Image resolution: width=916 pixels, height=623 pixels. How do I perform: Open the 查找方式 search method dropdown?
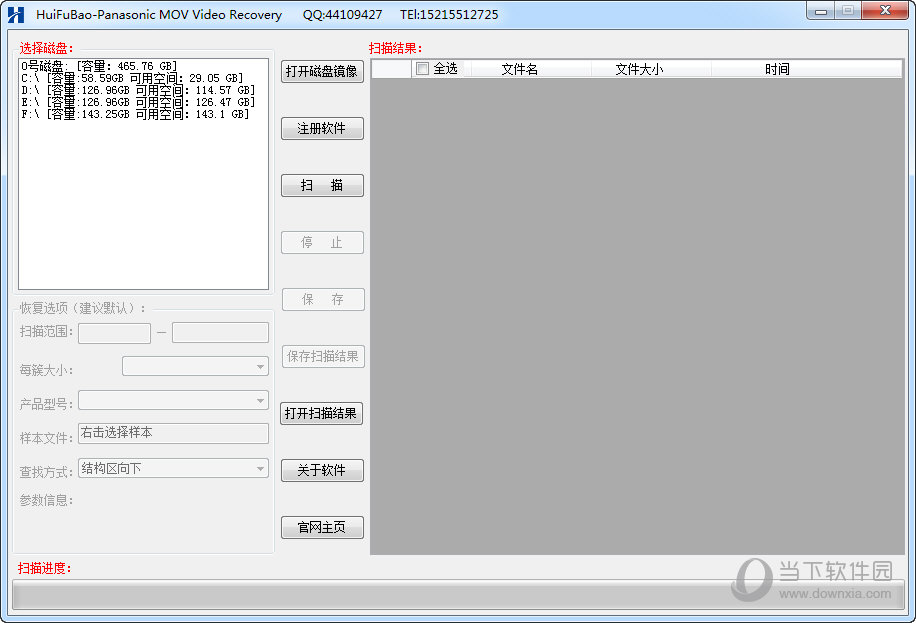coord(174,468)
